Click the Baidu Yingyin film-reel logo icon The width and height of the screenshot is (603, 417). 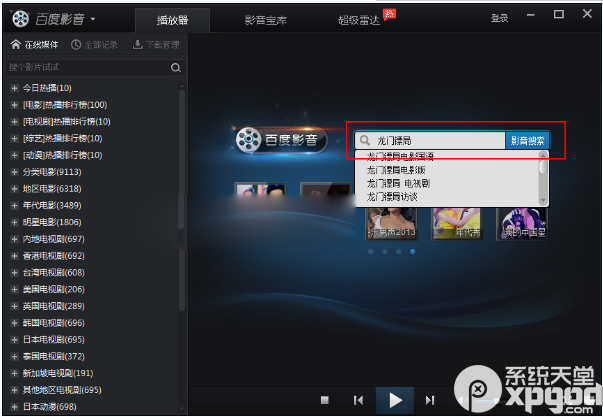(x=20, y=18)
